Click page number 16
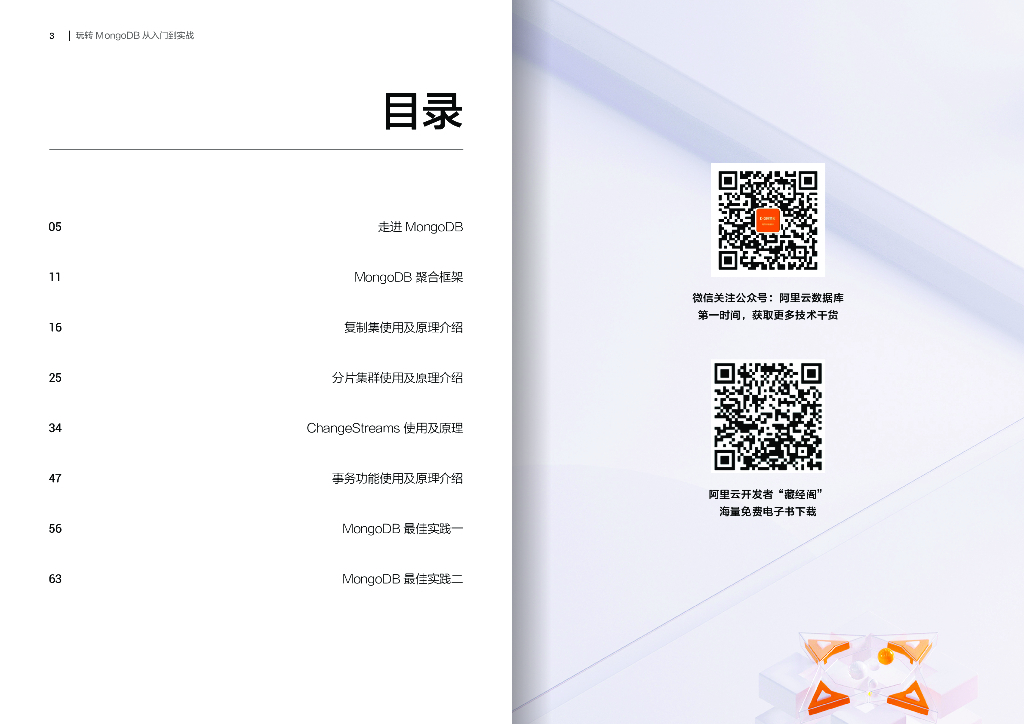The height and width of the screenshot is (724, 1024). 55,328
